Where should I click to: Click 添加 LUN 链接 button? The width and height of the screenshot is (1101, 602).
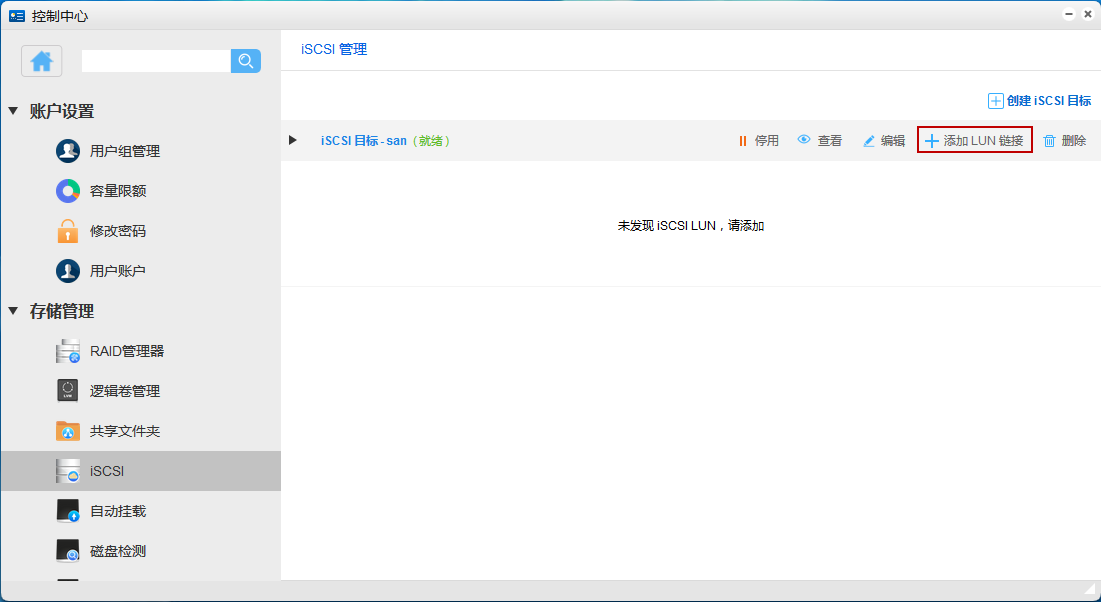tap(975, 140)
